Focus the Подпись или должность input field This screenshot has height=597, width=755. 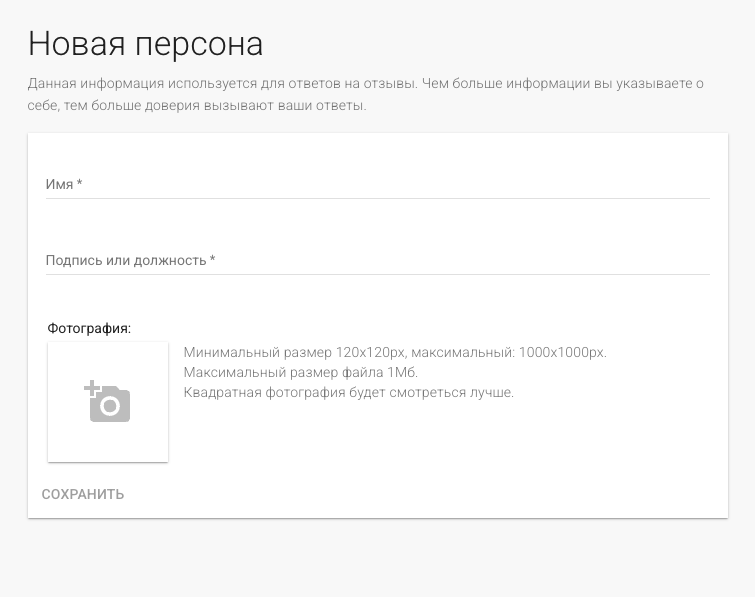(378, 260)
